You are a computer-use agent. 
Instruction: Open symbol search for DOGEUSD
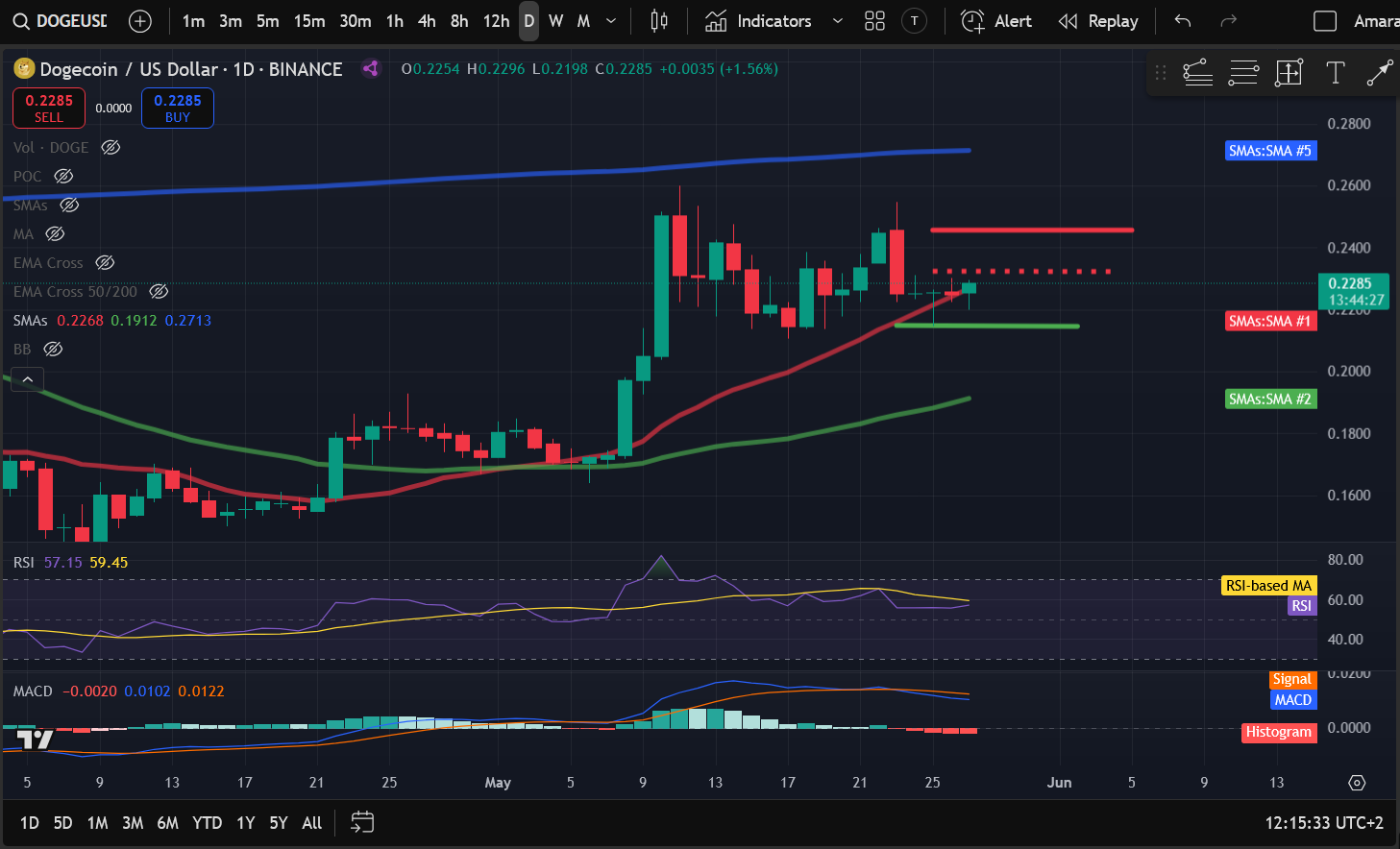click(60, 21)
